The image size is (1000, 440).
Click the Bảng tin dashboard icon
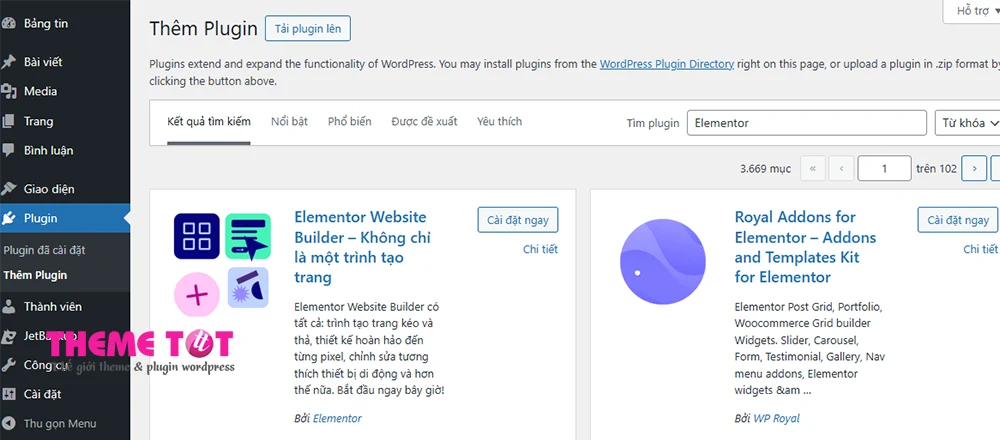(8, 24)
